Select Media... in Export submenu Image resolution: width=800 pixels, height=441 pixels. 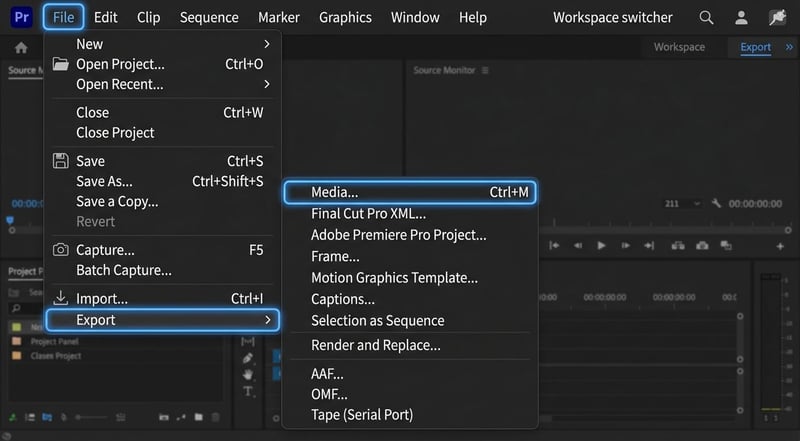(410, 192)
